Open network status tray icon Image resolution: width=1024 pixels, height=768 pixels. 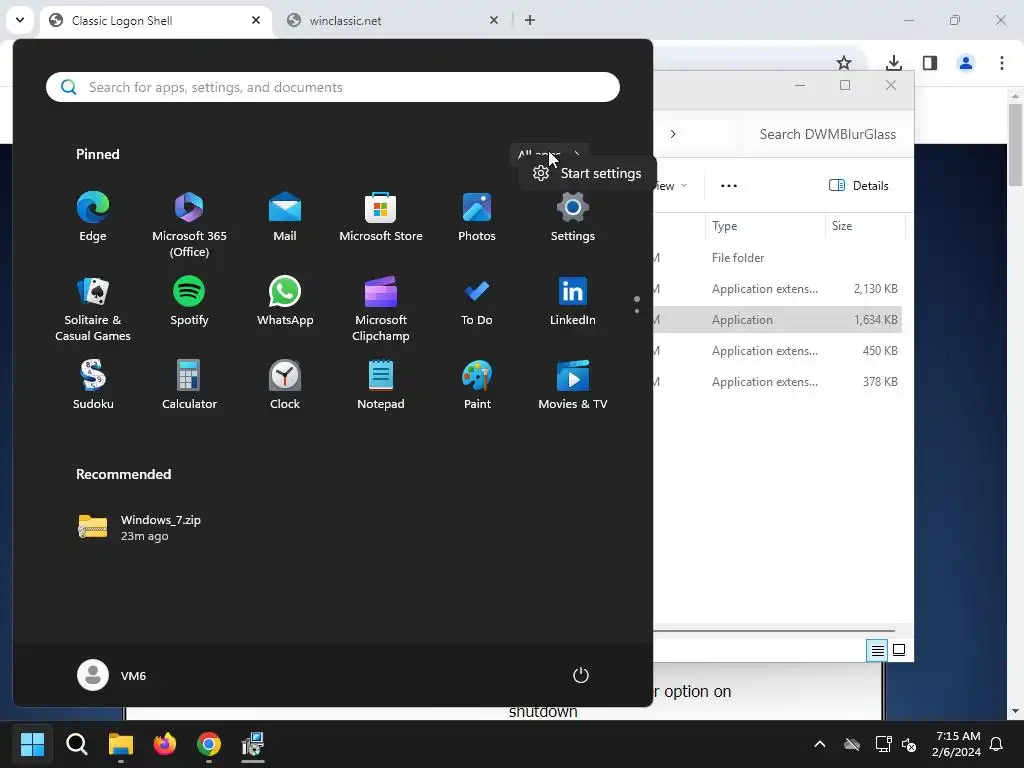tap(884, 744)
